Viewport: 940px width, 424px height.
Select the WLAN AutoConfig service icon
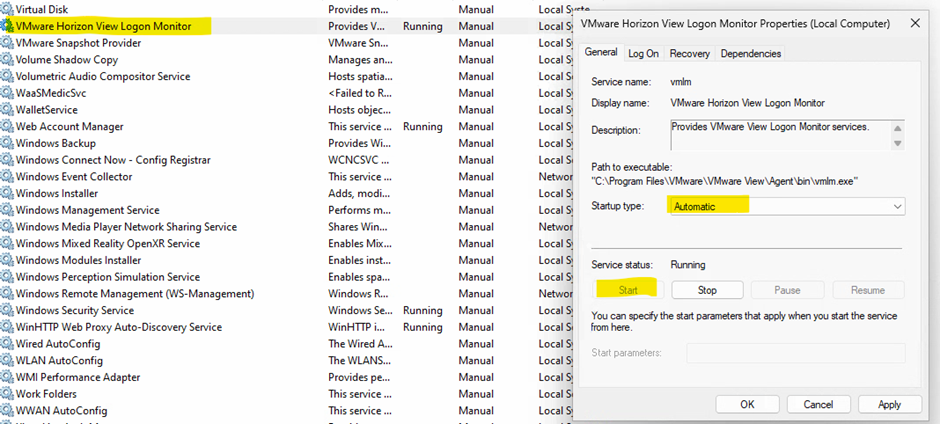7,360
